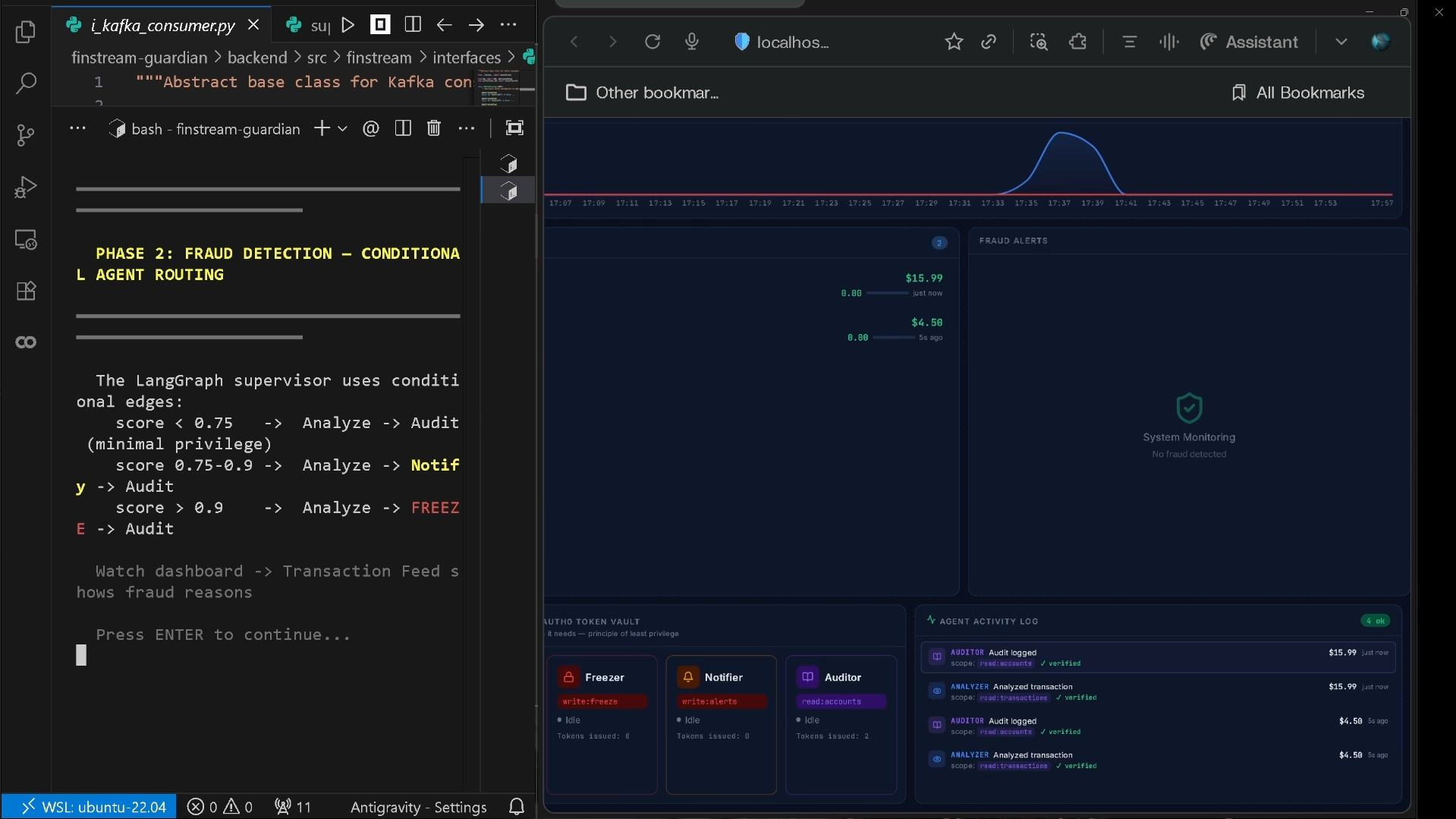Toggle notifications bell in status bar
Screen dimensions: 1456x819
[517, 806]
